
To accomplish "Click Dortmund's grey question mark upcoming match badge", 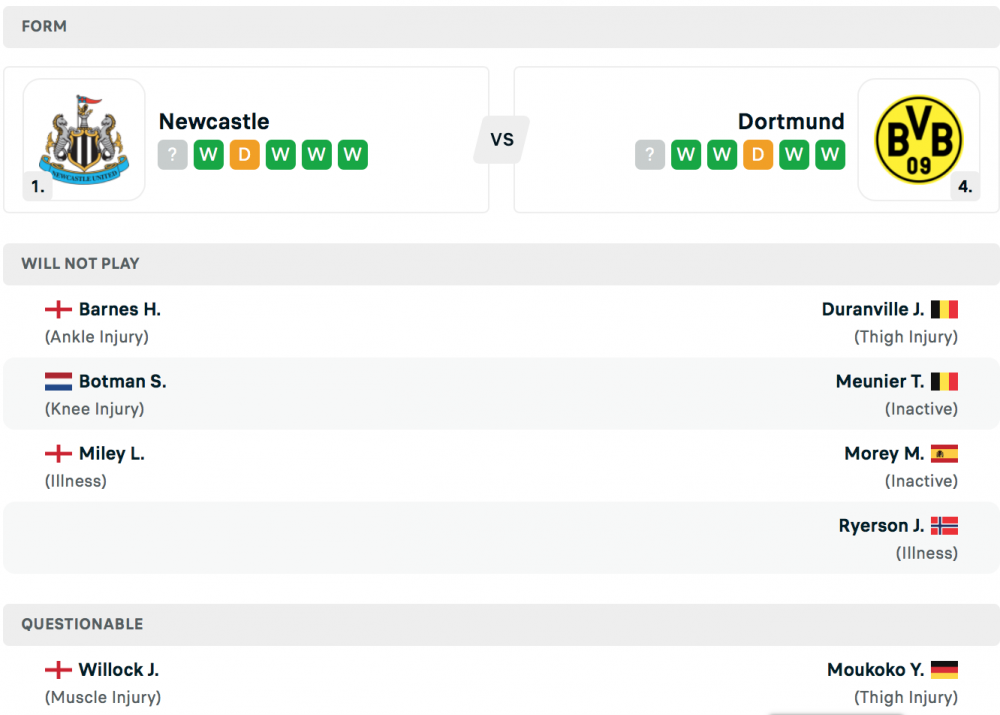I will click(x=650, y=155).
